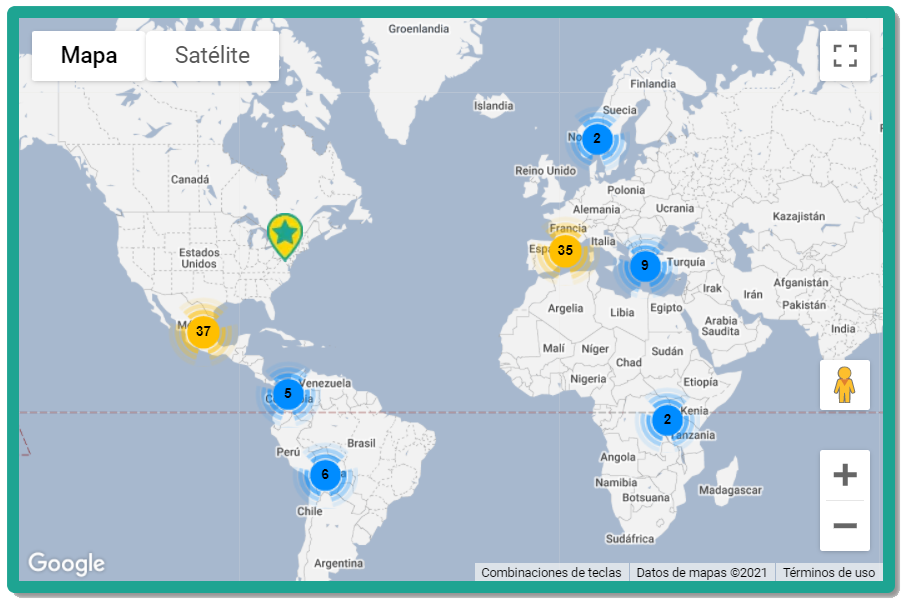Click the Estados Unidos label

(x=199, y=258)
